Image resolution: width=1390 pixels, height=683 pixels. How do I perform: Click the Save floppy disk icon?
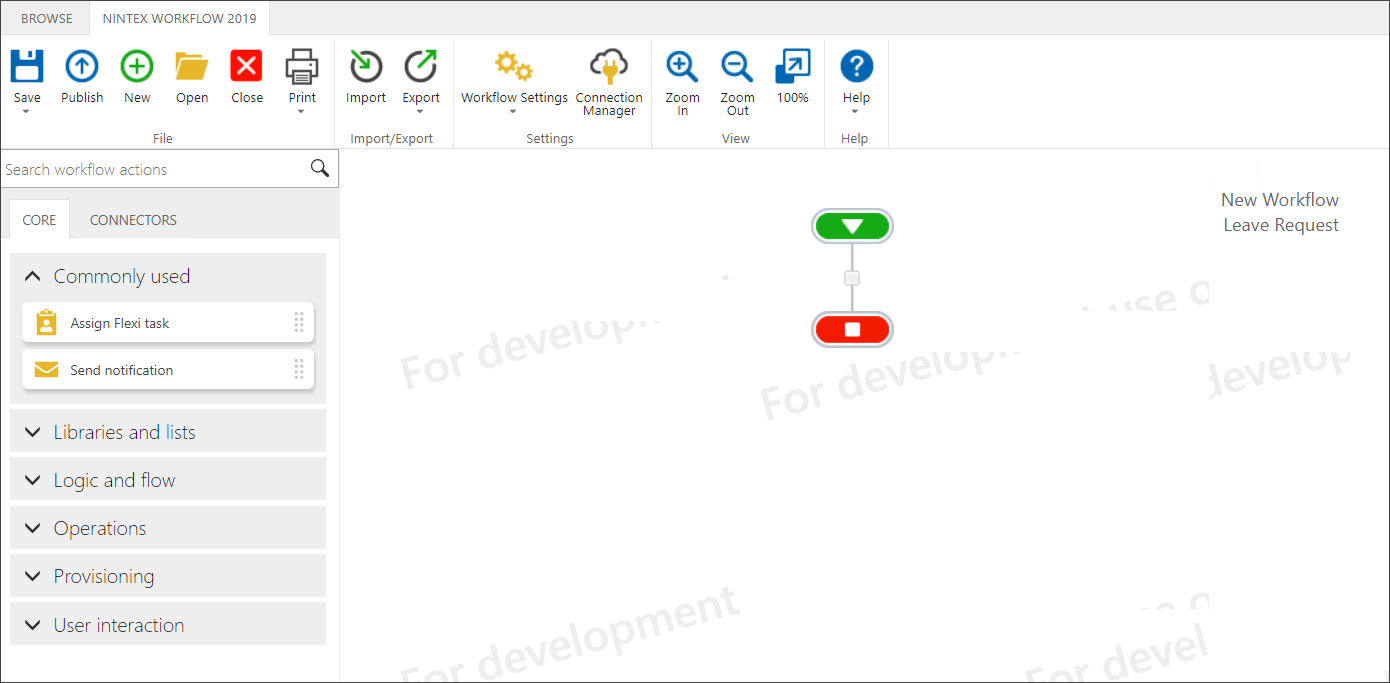[x=27, y=66]
